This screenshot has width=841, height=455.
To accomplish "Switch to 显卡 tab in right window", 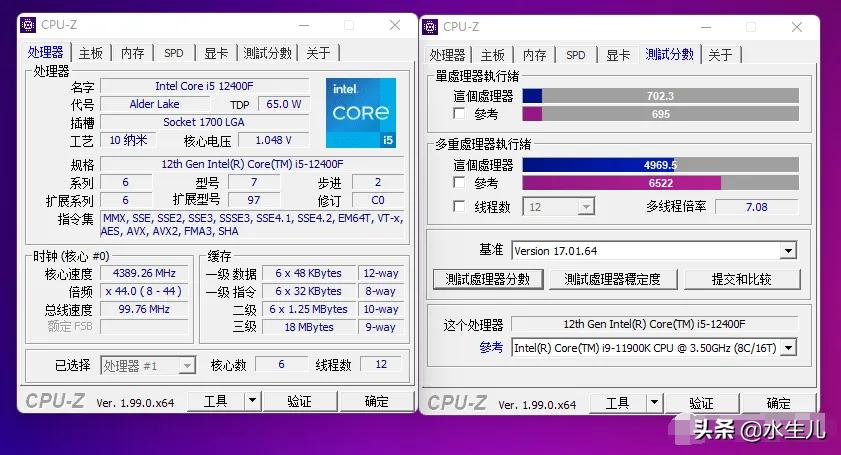I will coord(618,55).
